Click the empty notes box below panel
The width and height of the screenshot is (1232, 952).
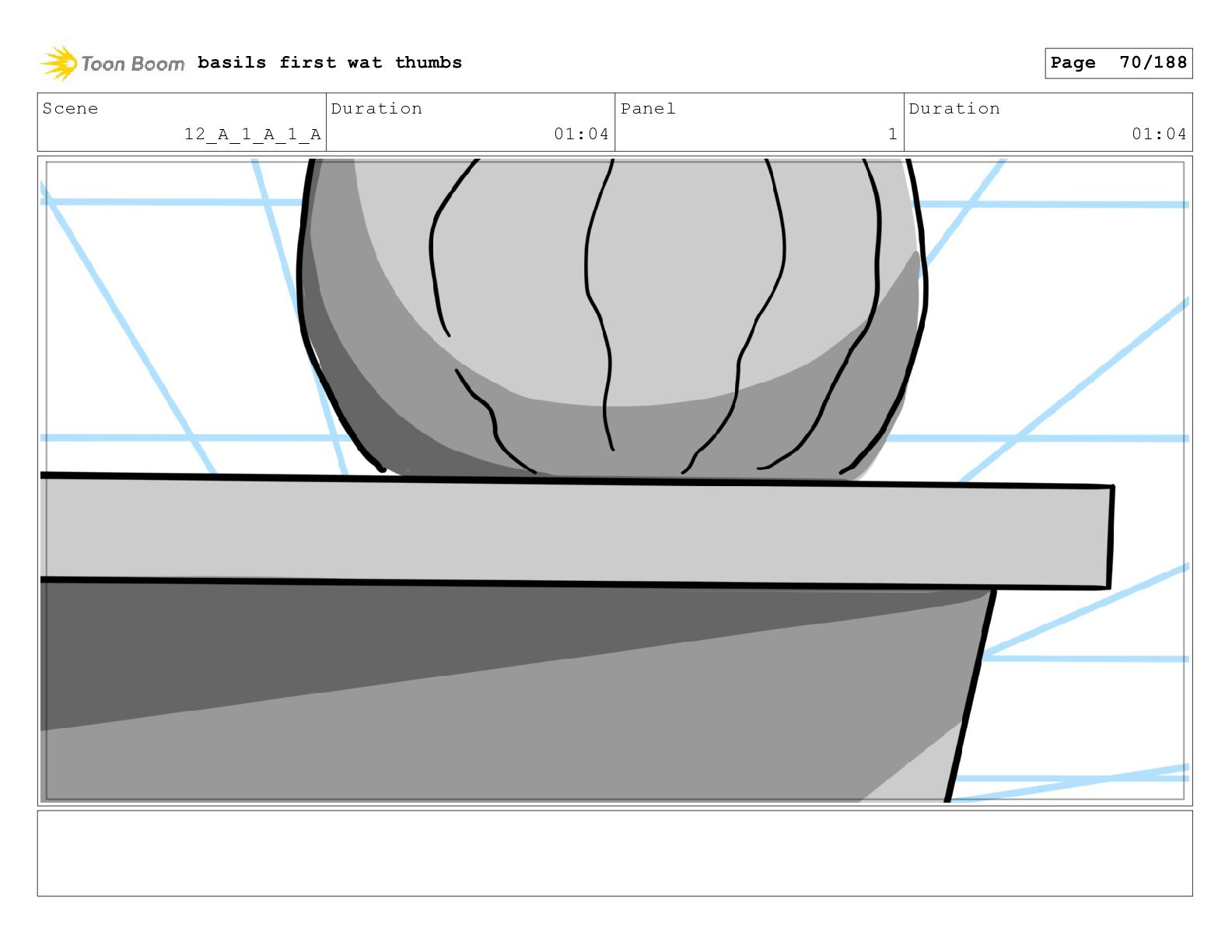pyautogui.click(x=614, y=853)
